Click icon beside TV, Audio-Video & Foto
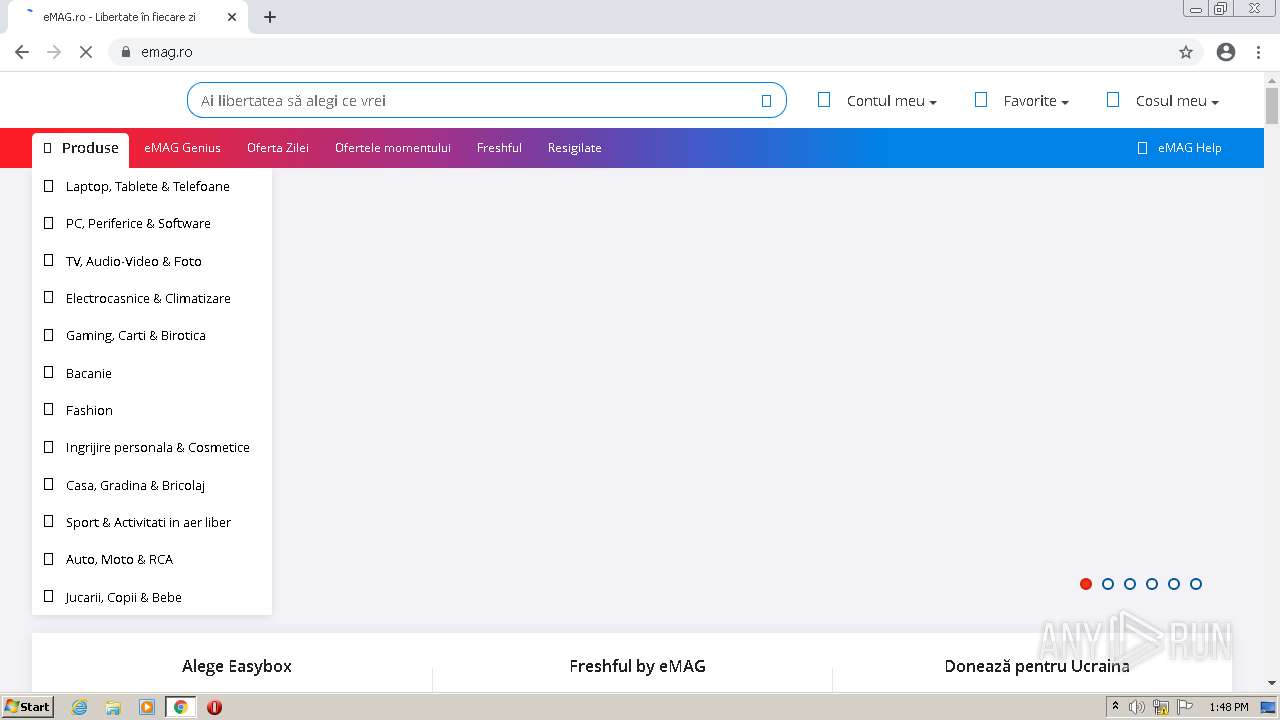 (x=48, y=260)
